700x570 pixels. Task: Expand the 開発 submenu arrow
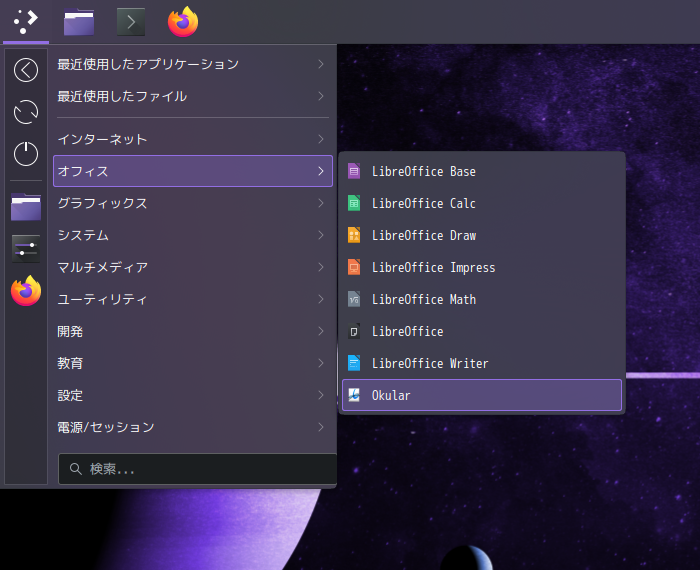321,331
